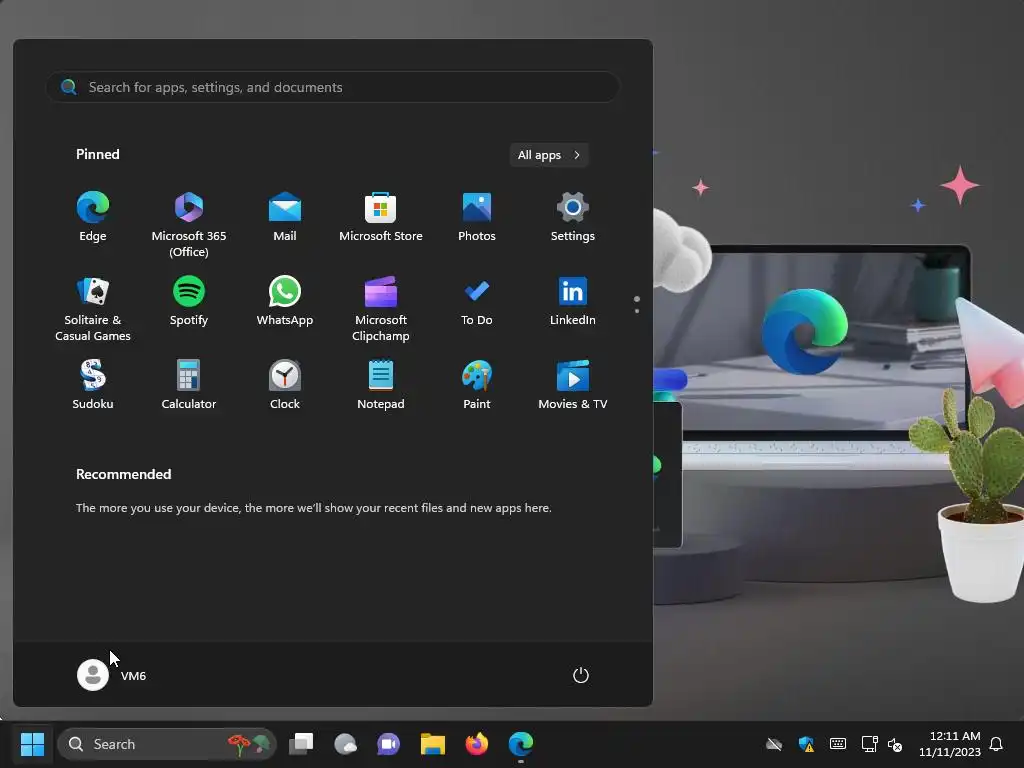Click the All apps button
The image size is (1024, 768).
coord(549,155)
